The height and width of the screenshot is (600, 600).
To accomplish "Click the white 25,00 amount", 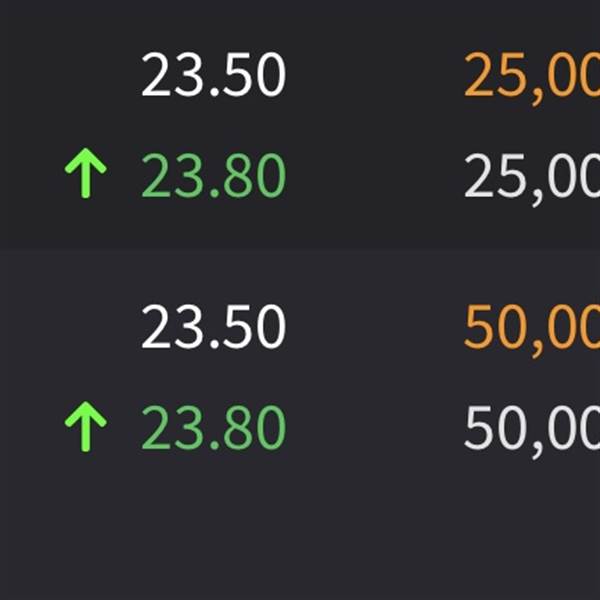I will (x=532, y=179).
